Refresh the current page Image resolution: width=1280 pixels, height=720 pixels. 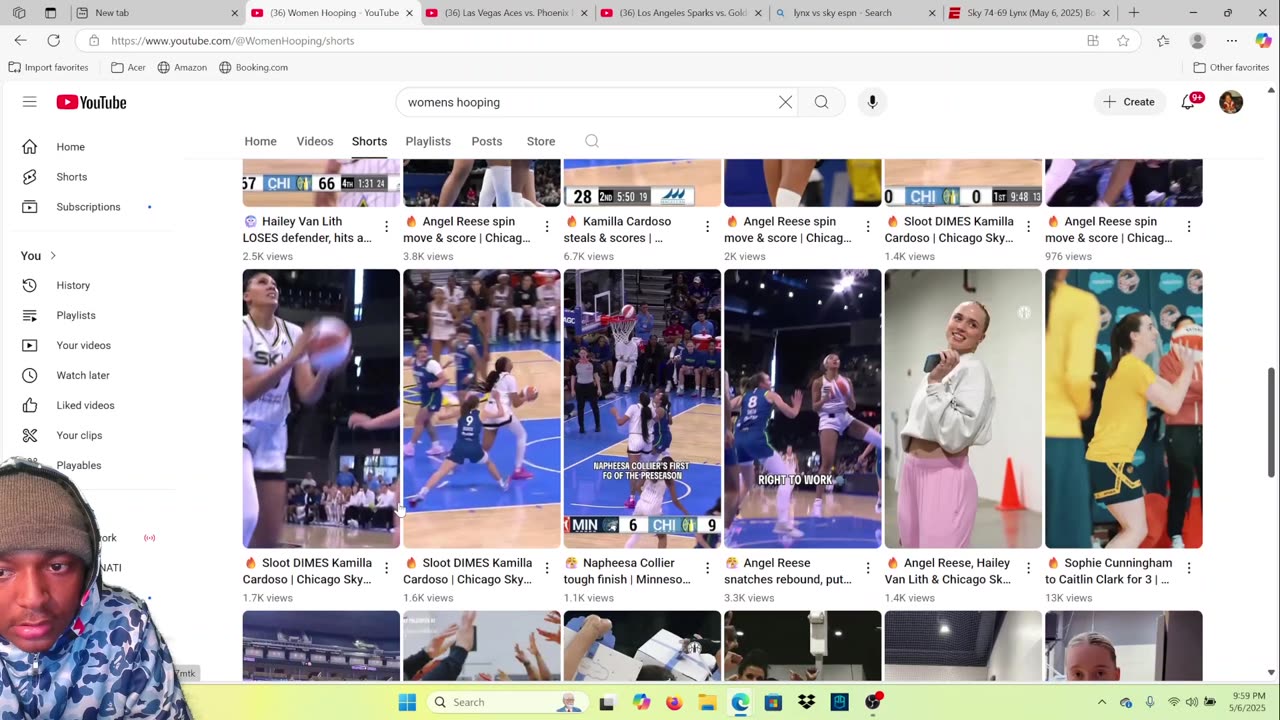pos(53,40)
